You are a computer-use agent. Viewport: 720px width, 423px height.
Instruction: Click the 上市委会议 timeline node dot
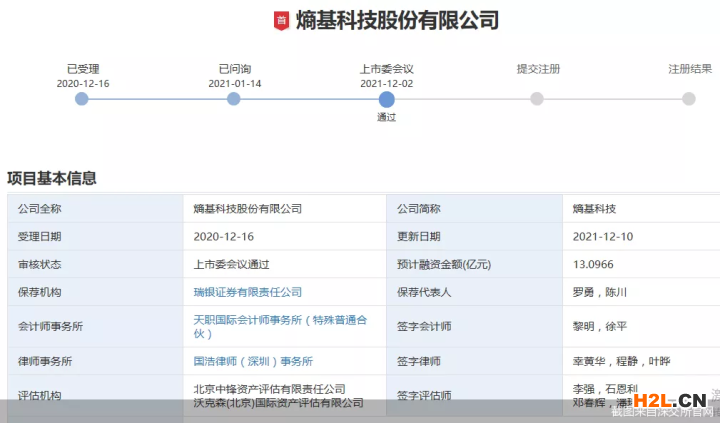click(386, 99)
